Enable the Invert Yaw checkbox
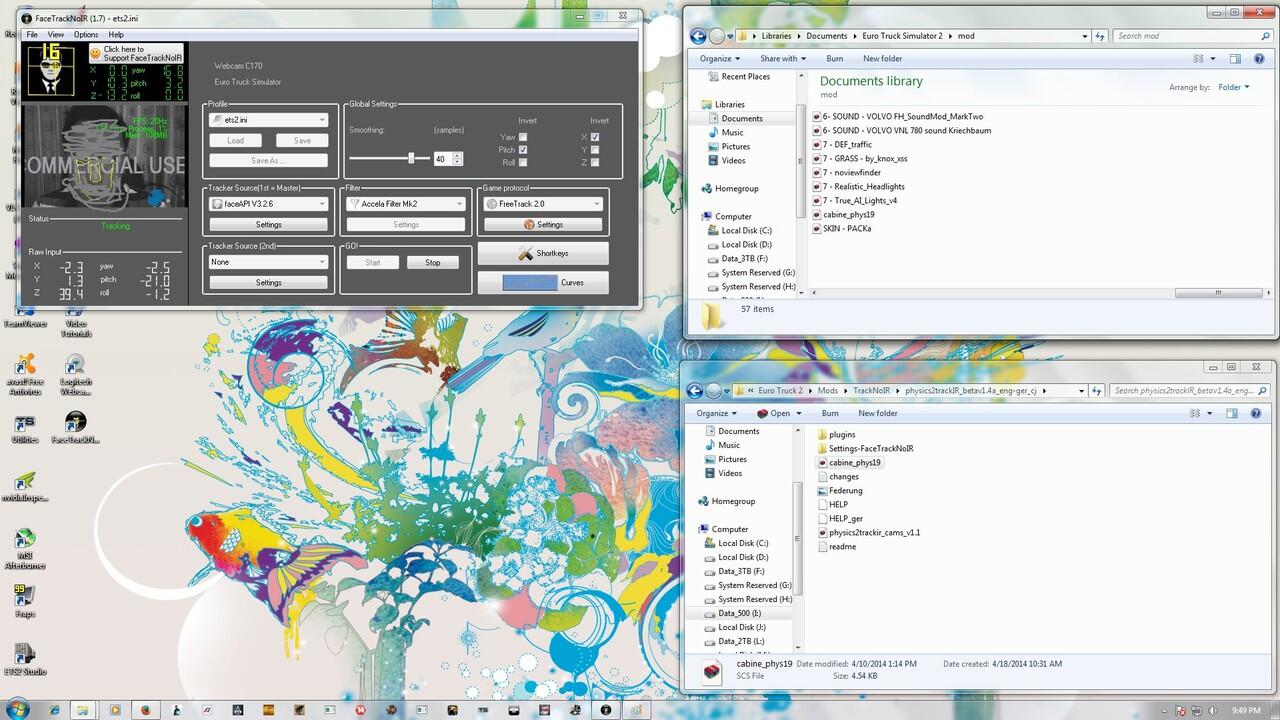The height and width of the screenshot is (720, 1280). click(522, 137)
